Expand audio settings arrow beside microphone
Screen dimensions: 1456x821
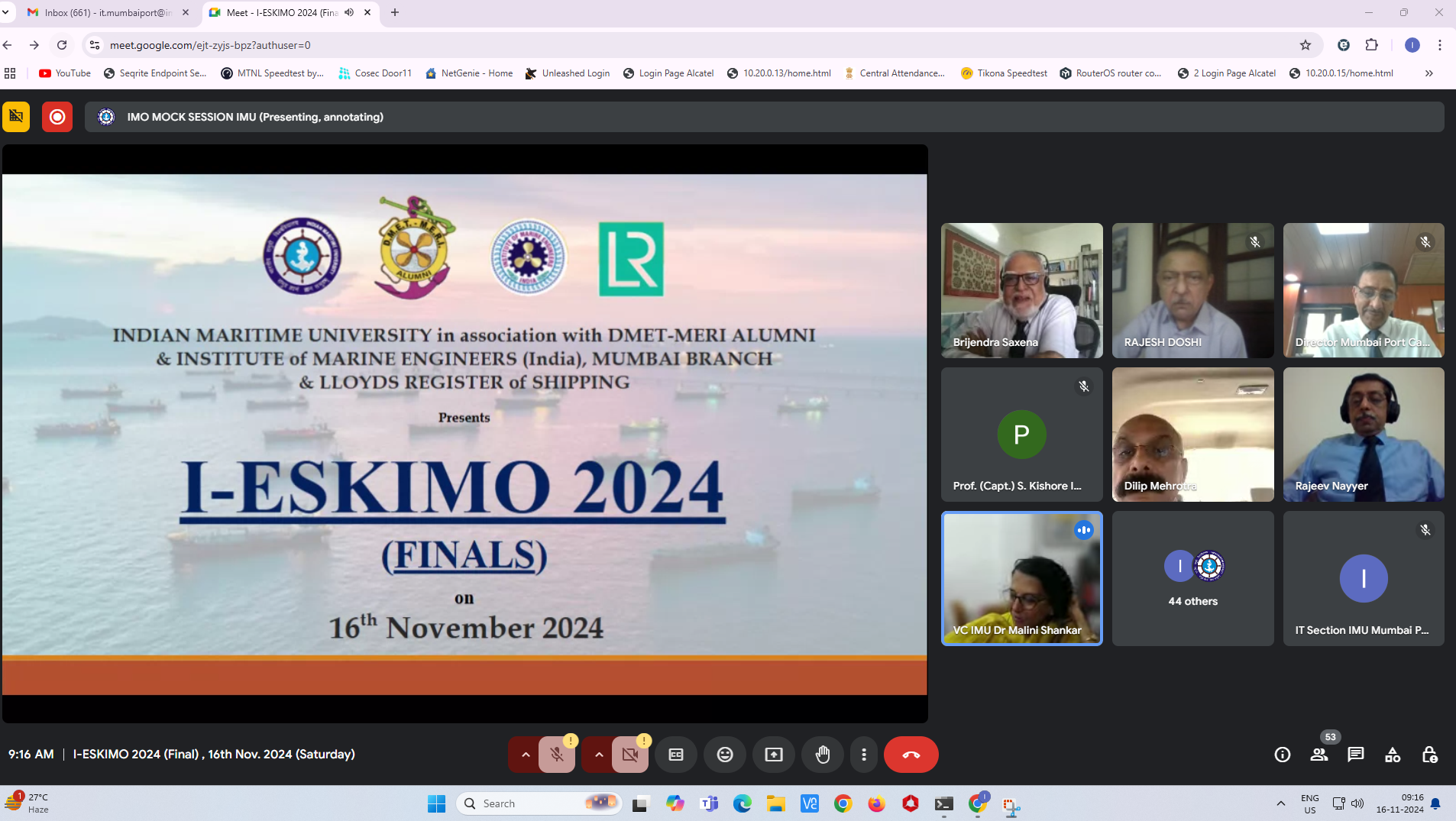click(x=526, y=755)
